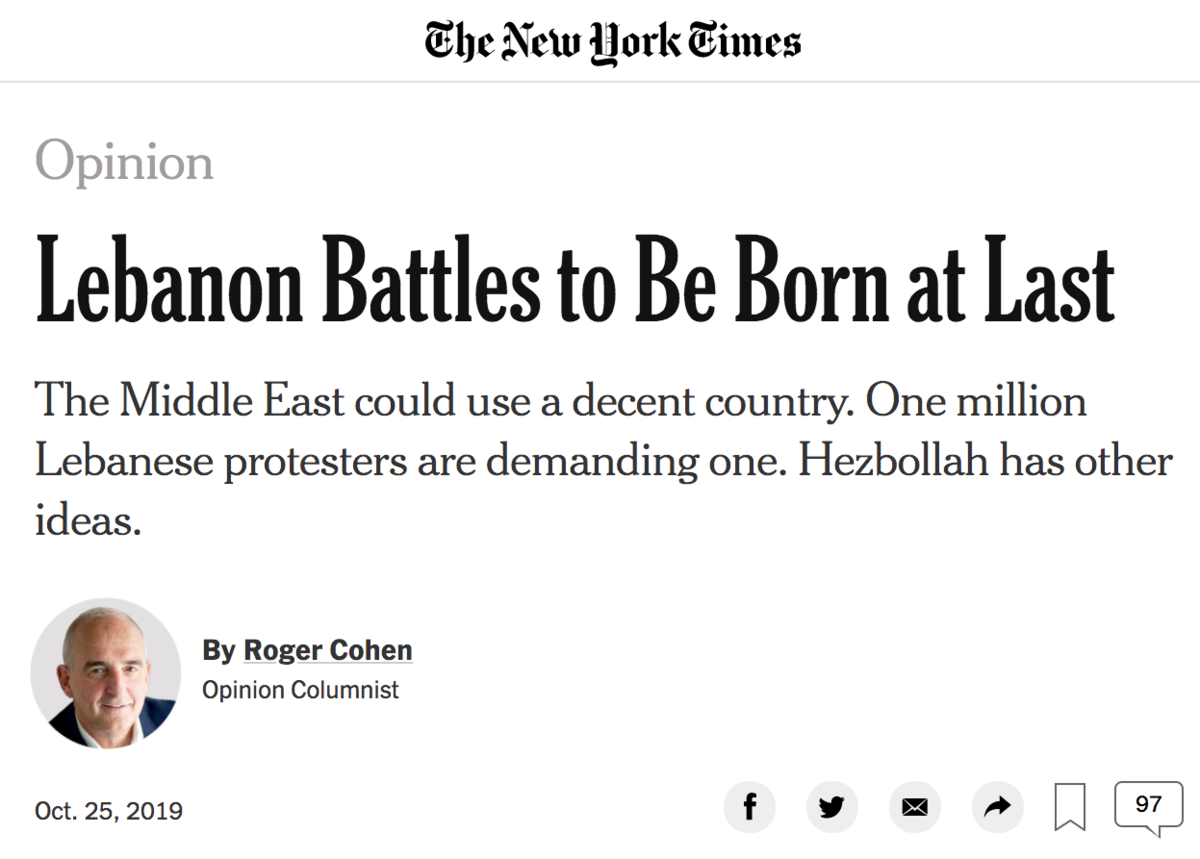The width and height of the screenshot is (1200, 859).
Task: Click the word 'ideas.' ending the summary
Action: (x=88, y=521)
